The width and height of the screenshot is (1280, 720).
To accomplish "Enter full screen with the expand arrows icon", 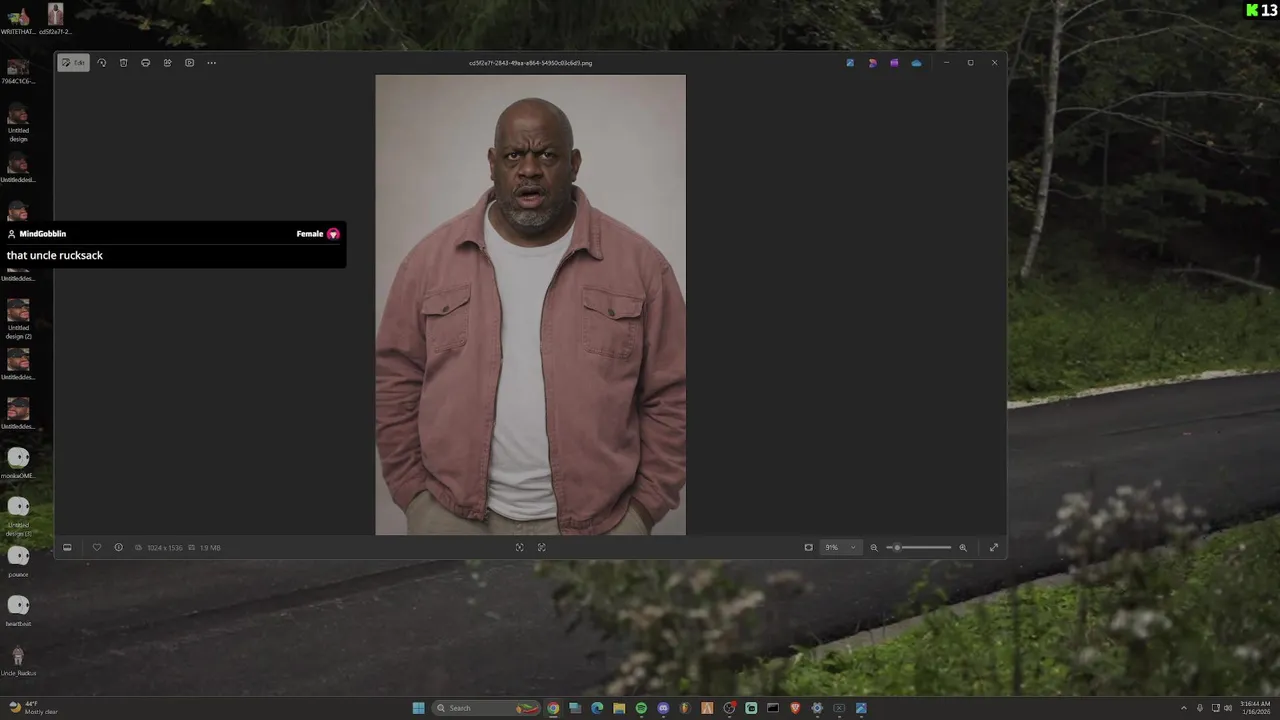I will (x=994, y=547).
